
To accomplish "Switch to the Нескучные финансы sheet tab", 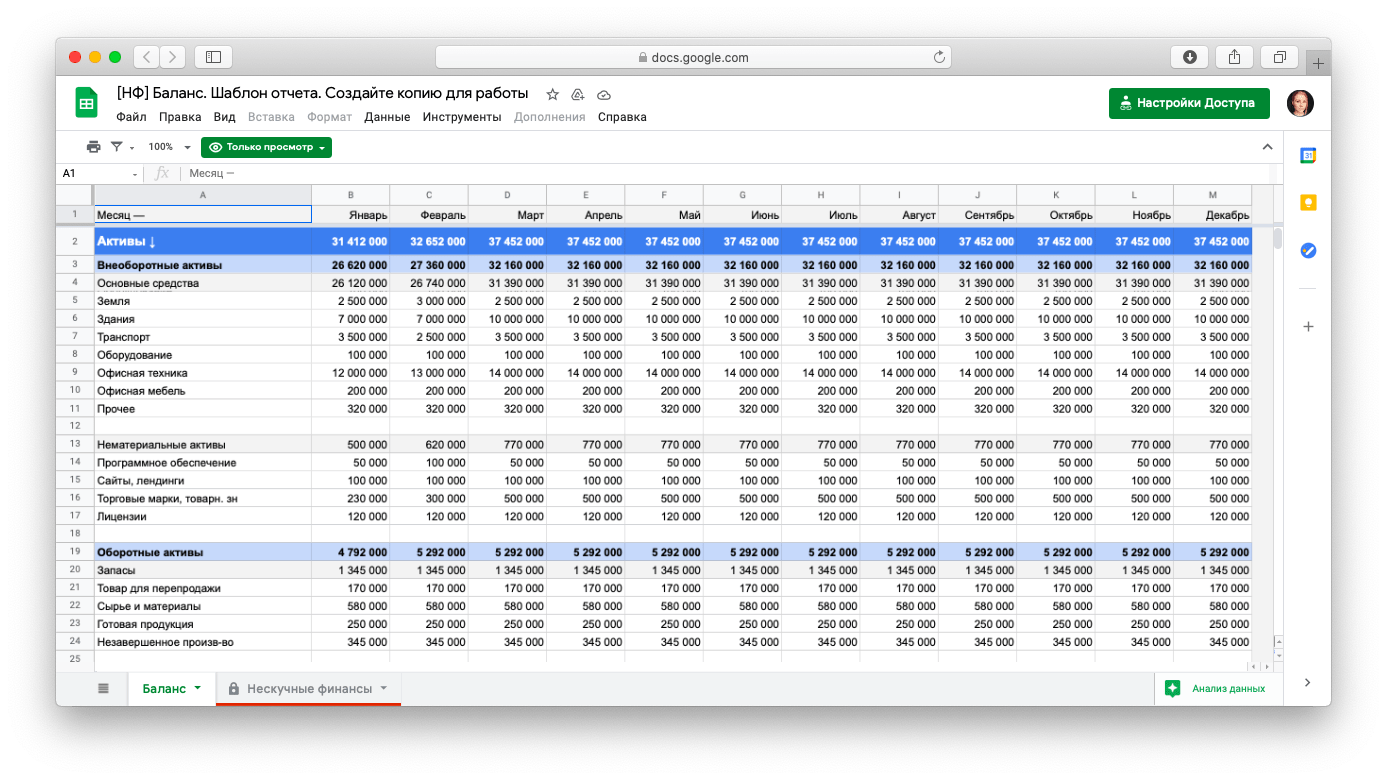I will (309, 688).
